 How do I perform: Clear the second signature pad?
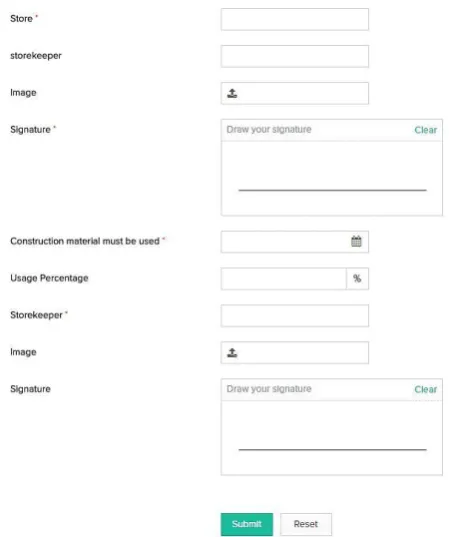tap(425, 389)
